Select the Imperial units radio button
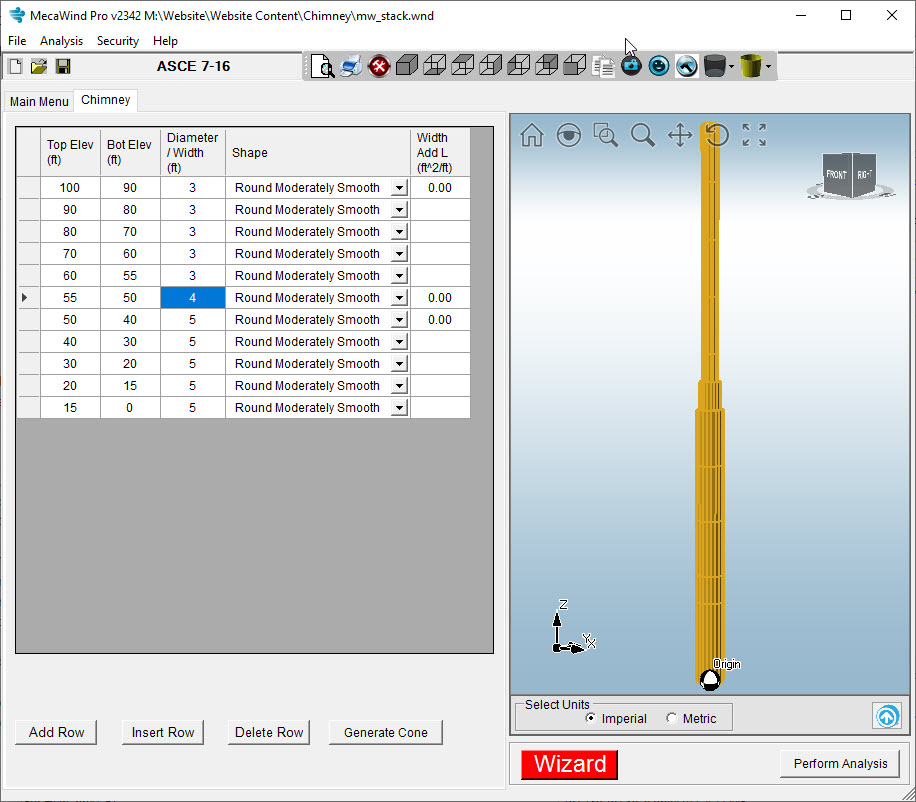 point(591,718)
